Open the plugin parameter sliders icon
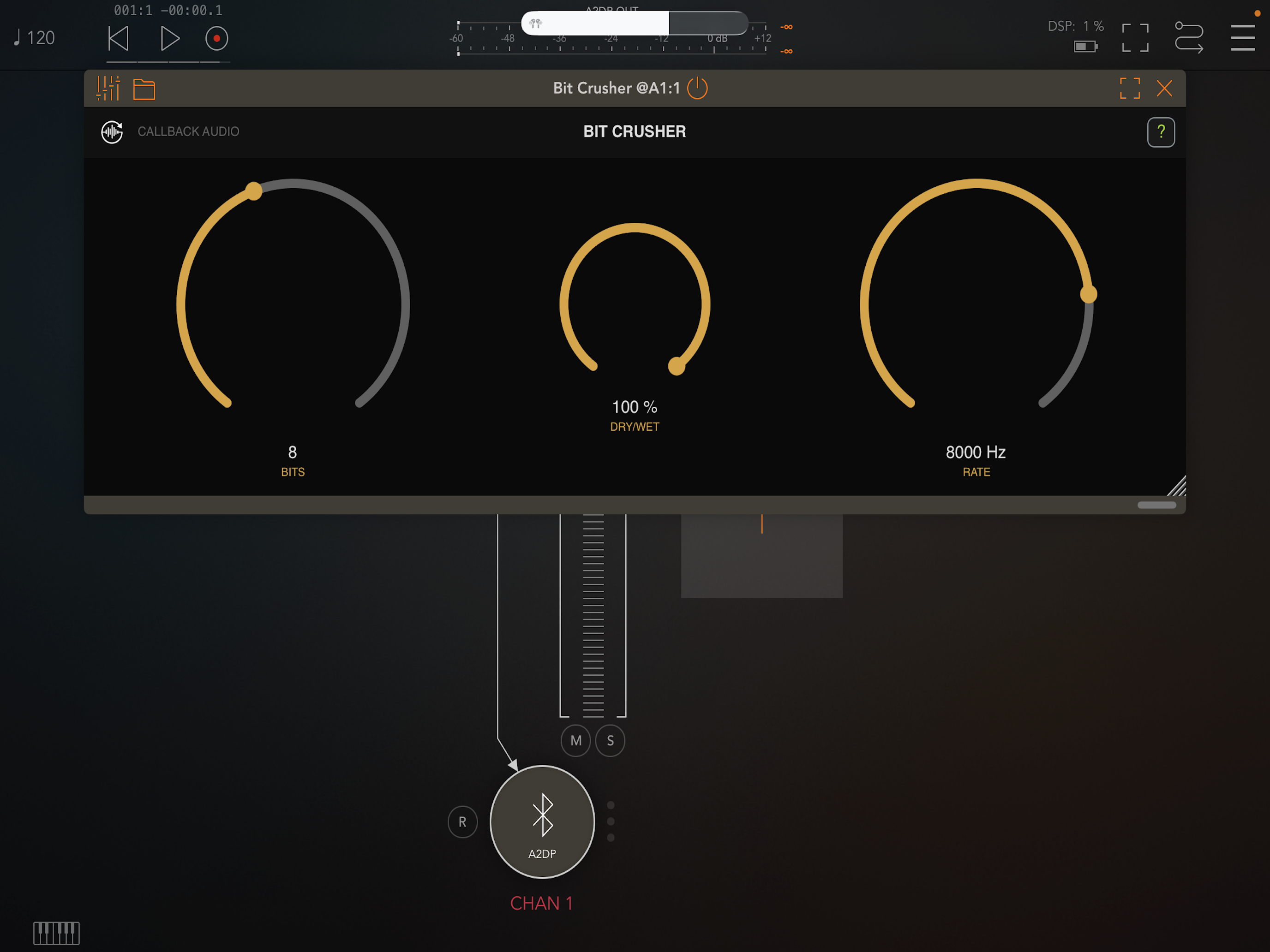The height and width of the screenshot is (952, 1270). 108,89
